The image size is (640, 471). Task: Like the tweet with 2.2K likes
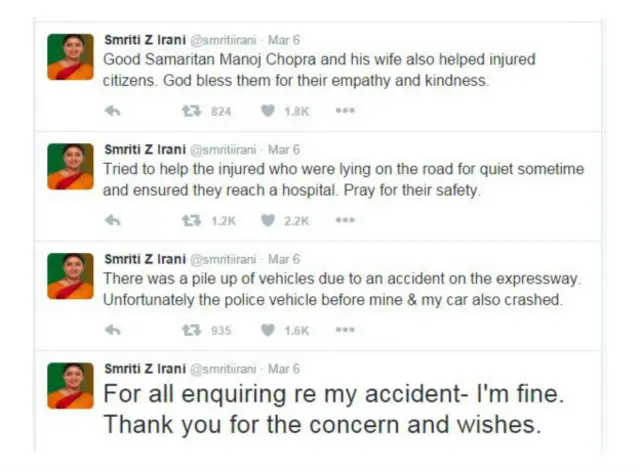click(x=268, y=220)
